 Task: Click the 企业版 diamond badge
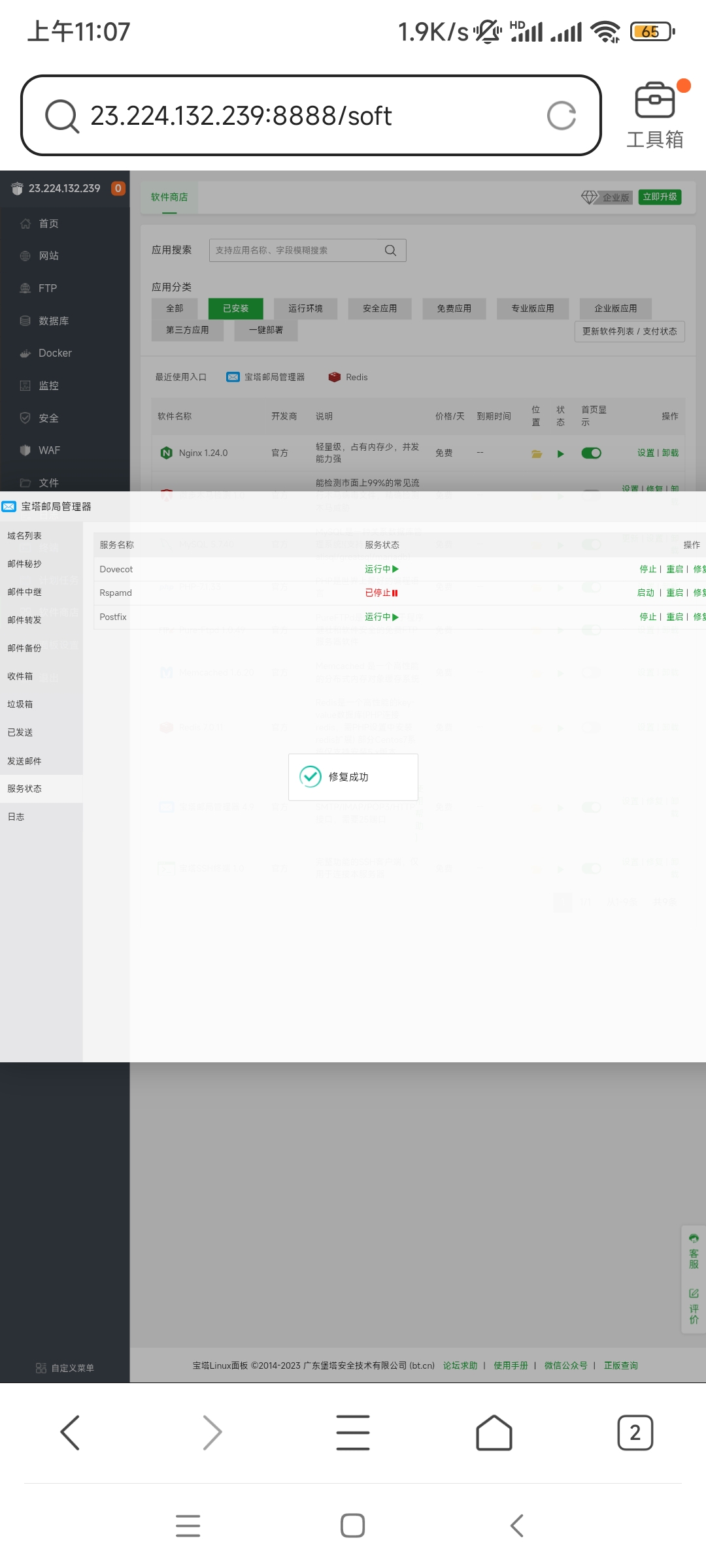[607, 197]
